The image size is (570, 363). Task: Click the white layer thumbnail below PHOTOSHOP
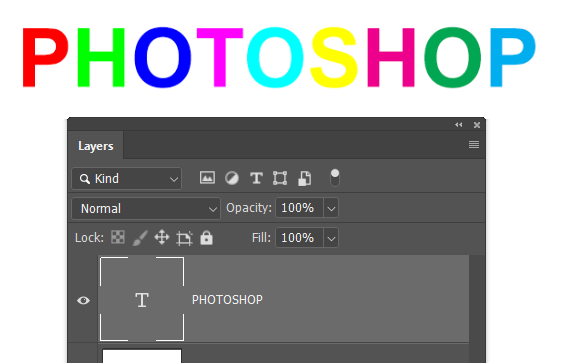[x=142, y=356]
